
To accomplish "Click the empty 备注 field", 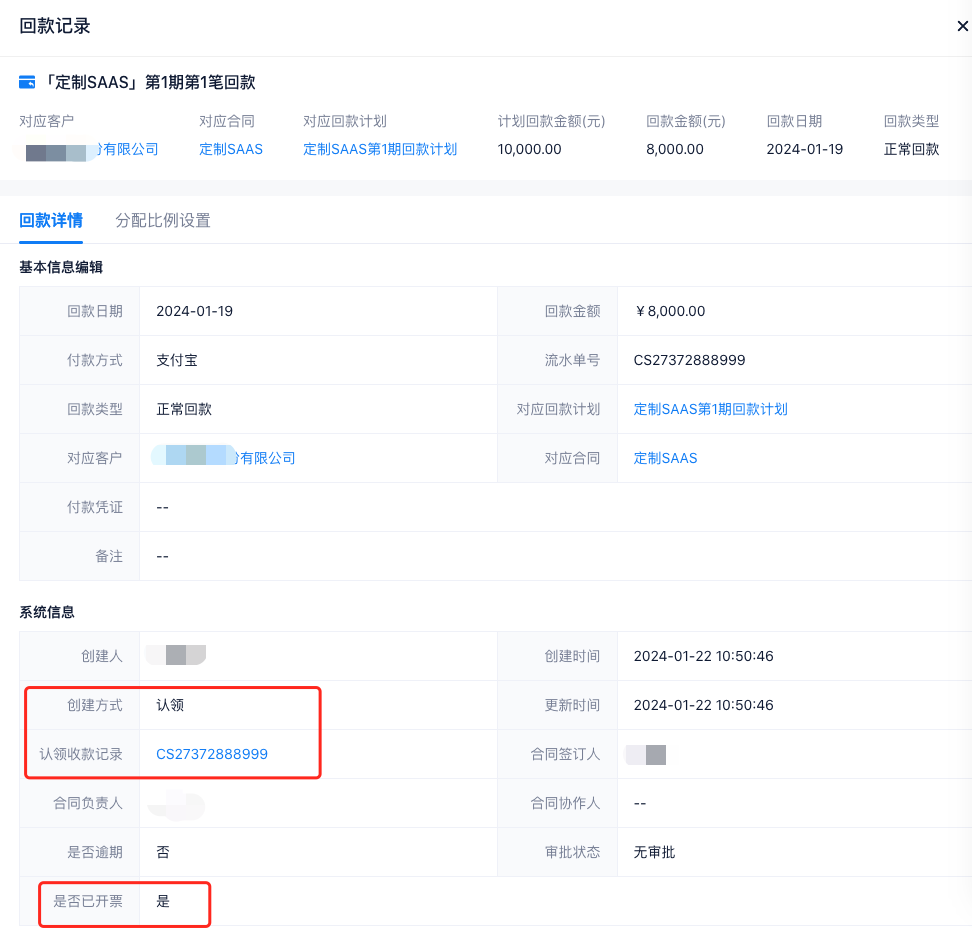I will tap(163, 557).
